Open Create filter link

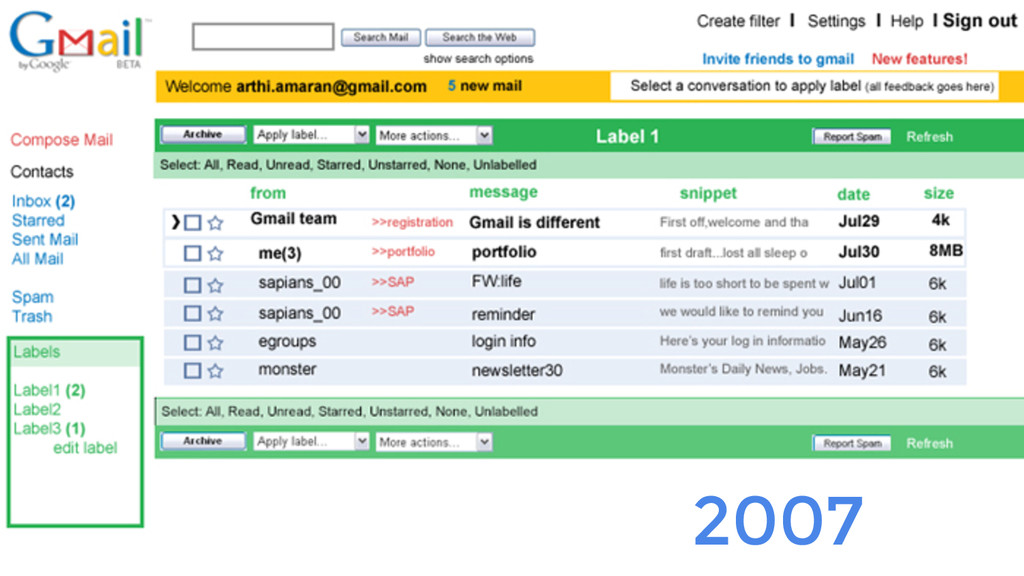coord(738,22)
